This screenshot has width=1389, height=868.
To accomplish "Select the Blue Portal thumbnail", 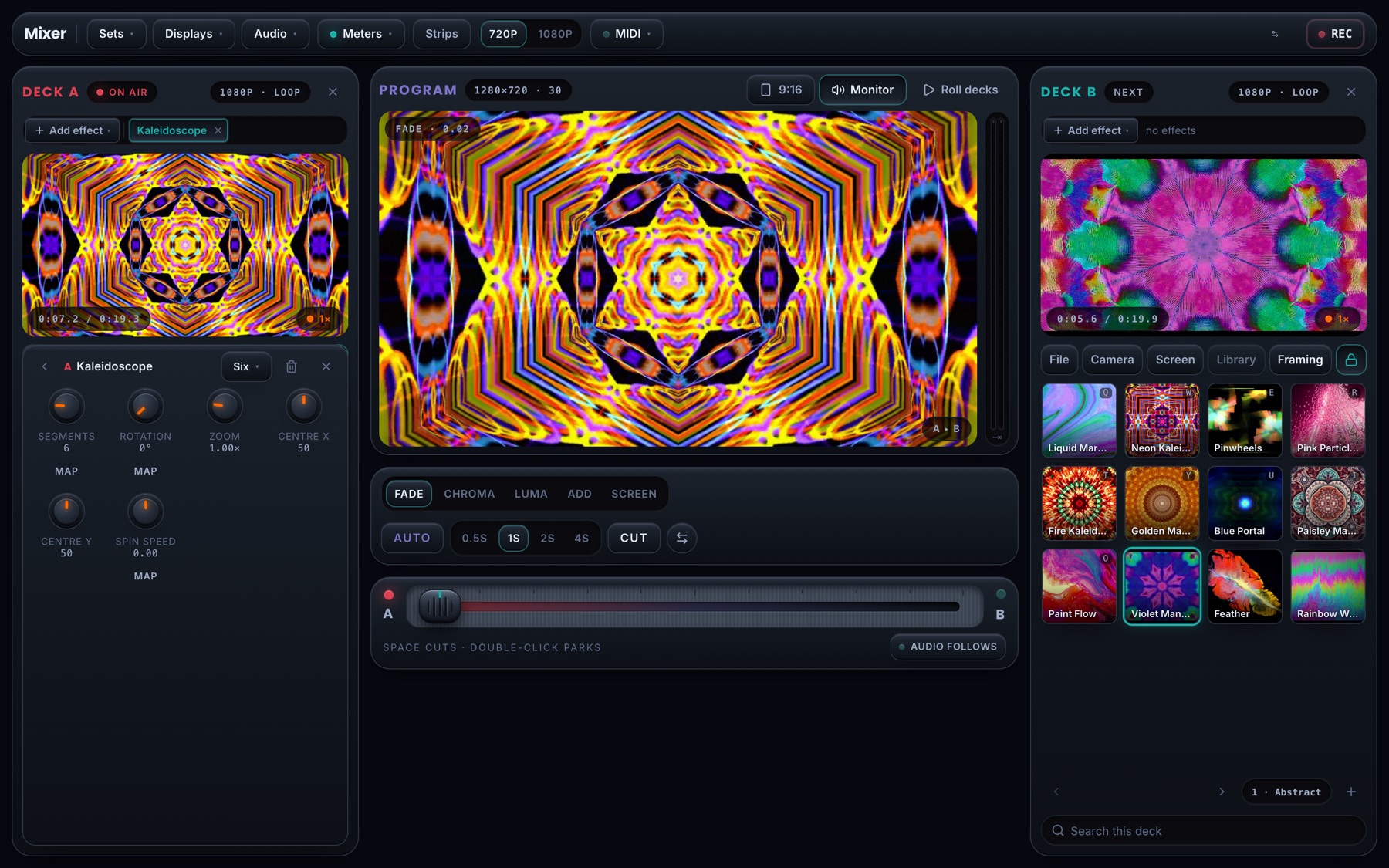I will (x=1245, y=503).
